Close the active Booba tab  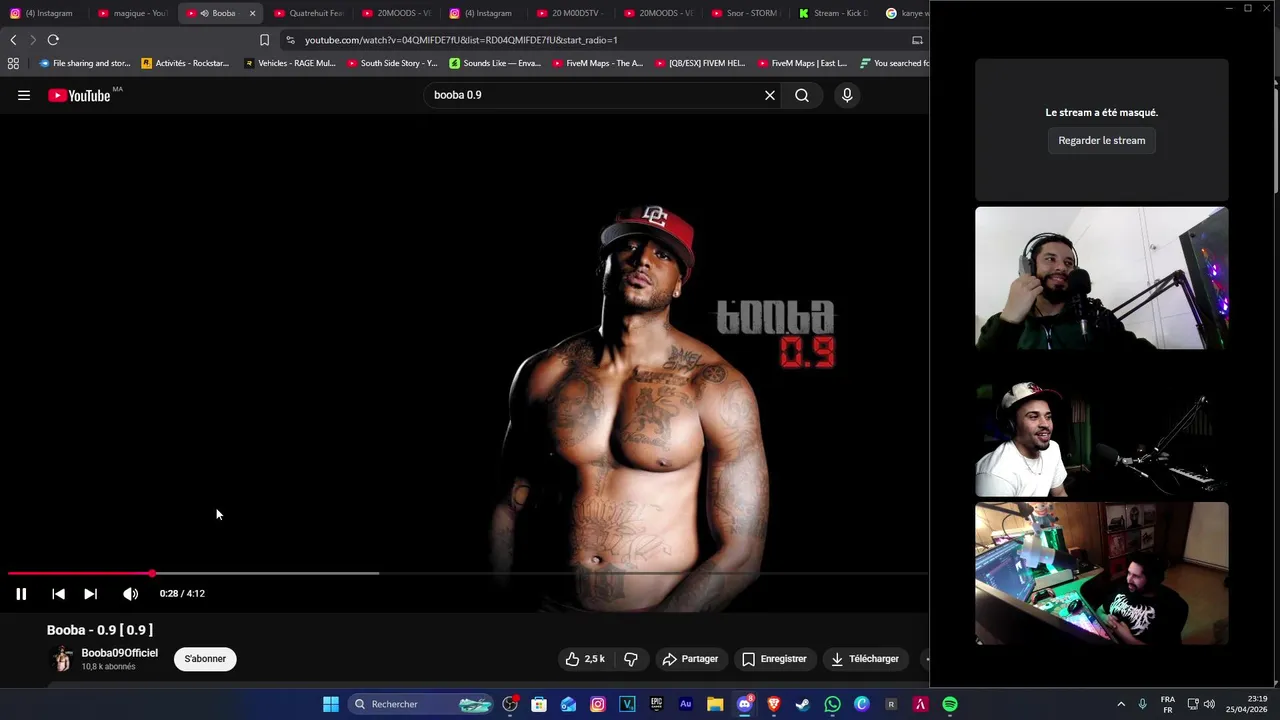(252, 13)
